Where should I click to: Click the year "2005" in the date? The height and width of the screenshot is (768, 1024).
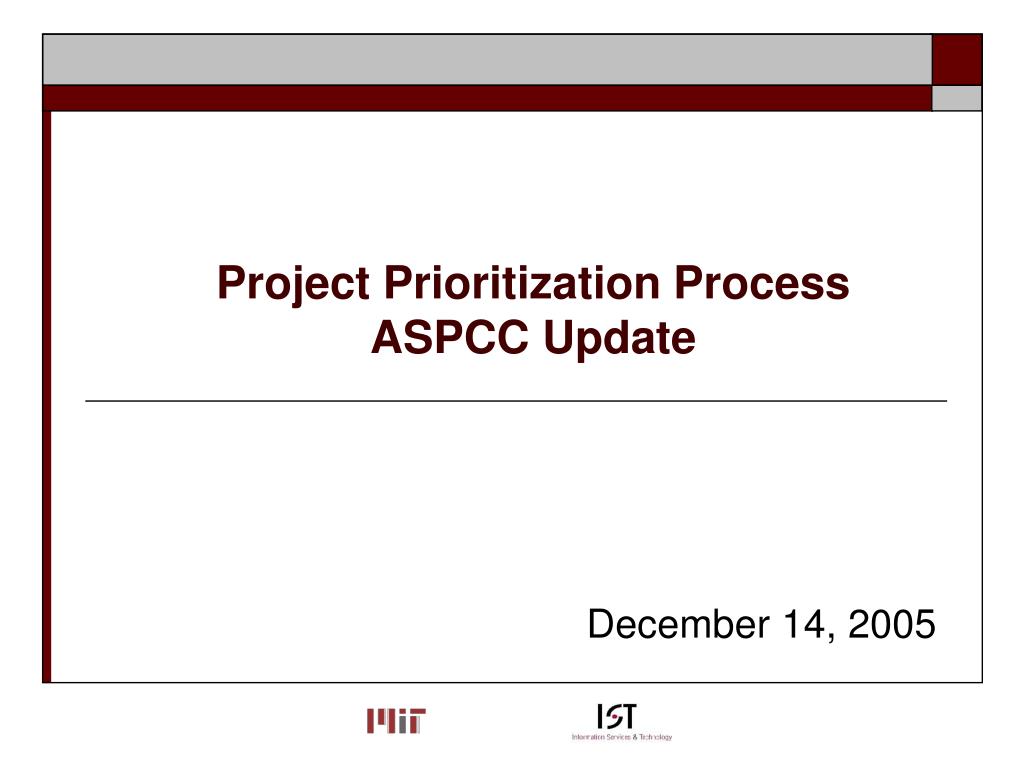point(891,624)
